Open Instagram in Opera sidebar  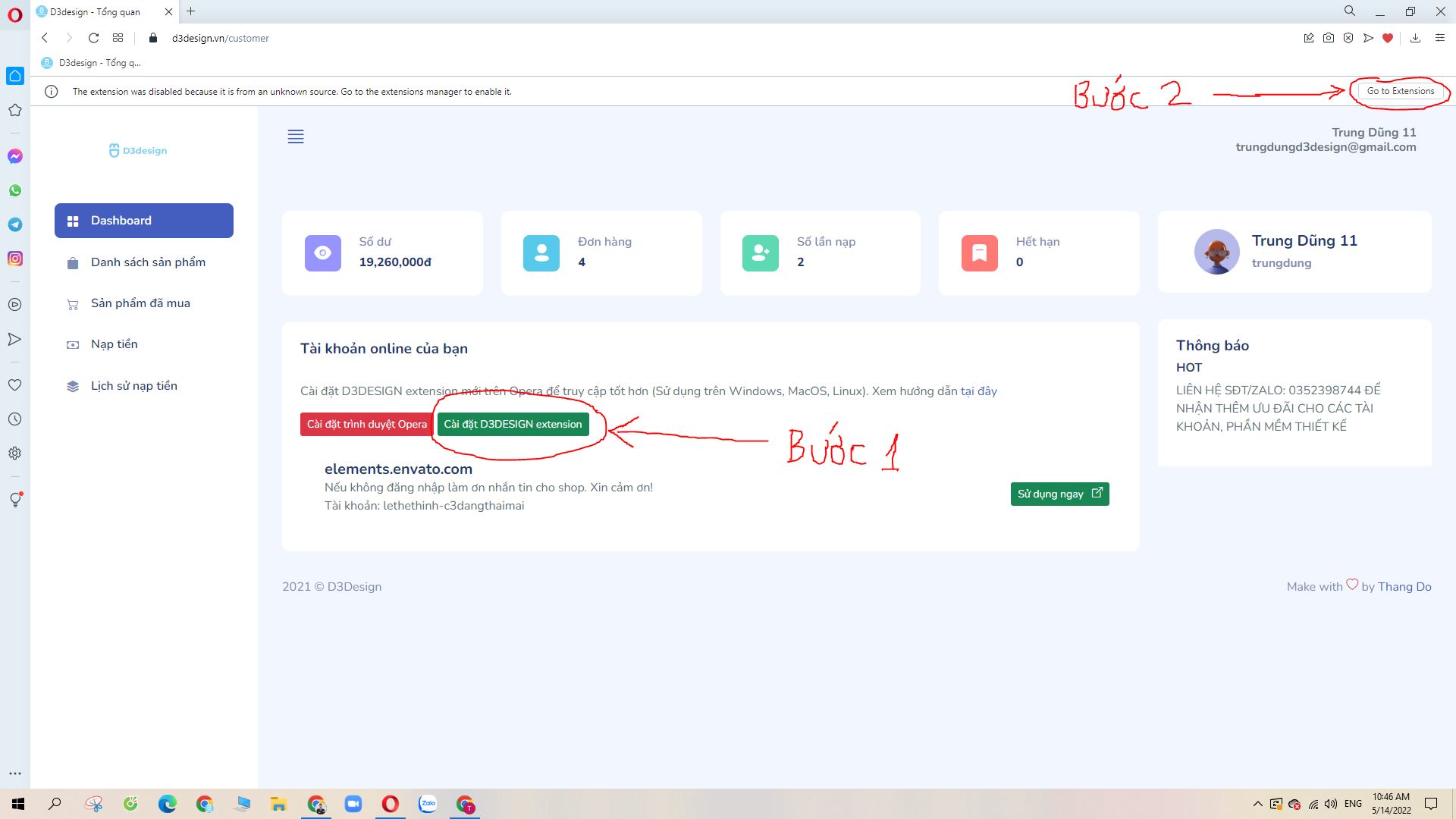coord(14,259)
